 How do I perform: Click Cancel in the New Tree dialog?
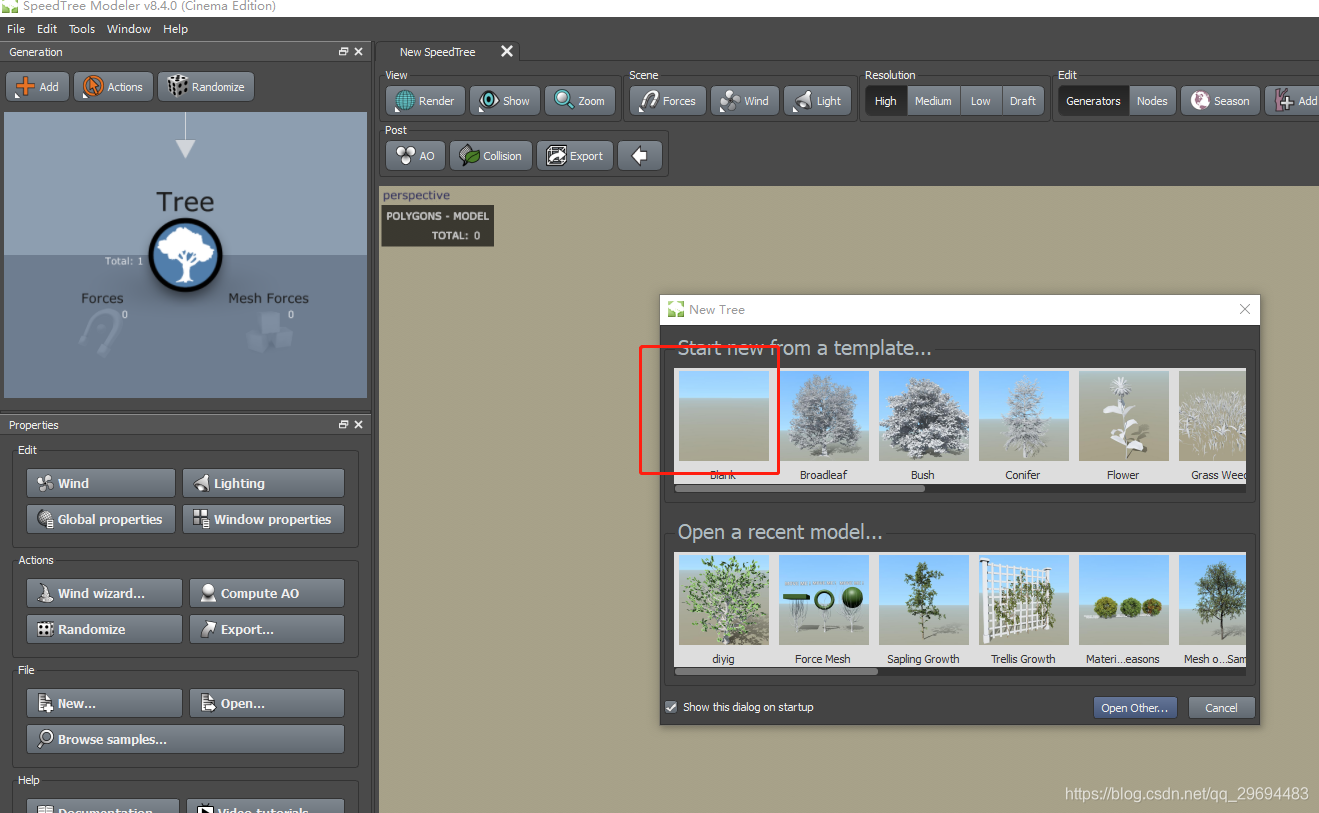click(1221, 707)
